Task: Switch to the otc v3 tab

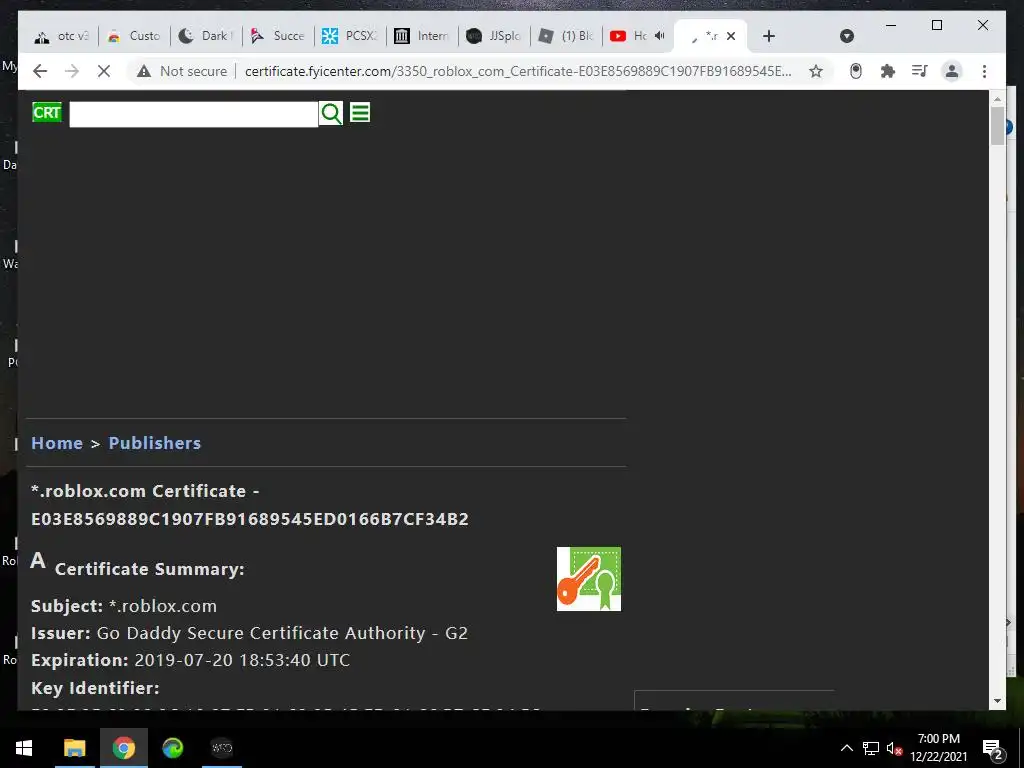Action: coord(61,36)
